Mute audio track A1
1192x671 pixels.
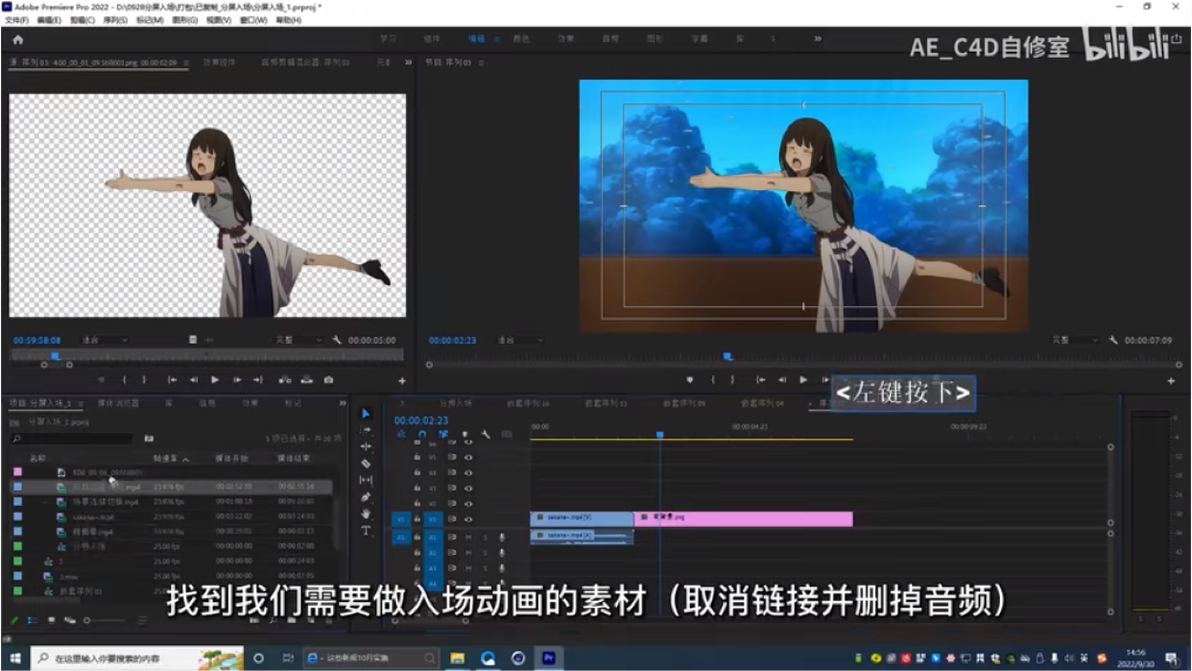(468, 537)
